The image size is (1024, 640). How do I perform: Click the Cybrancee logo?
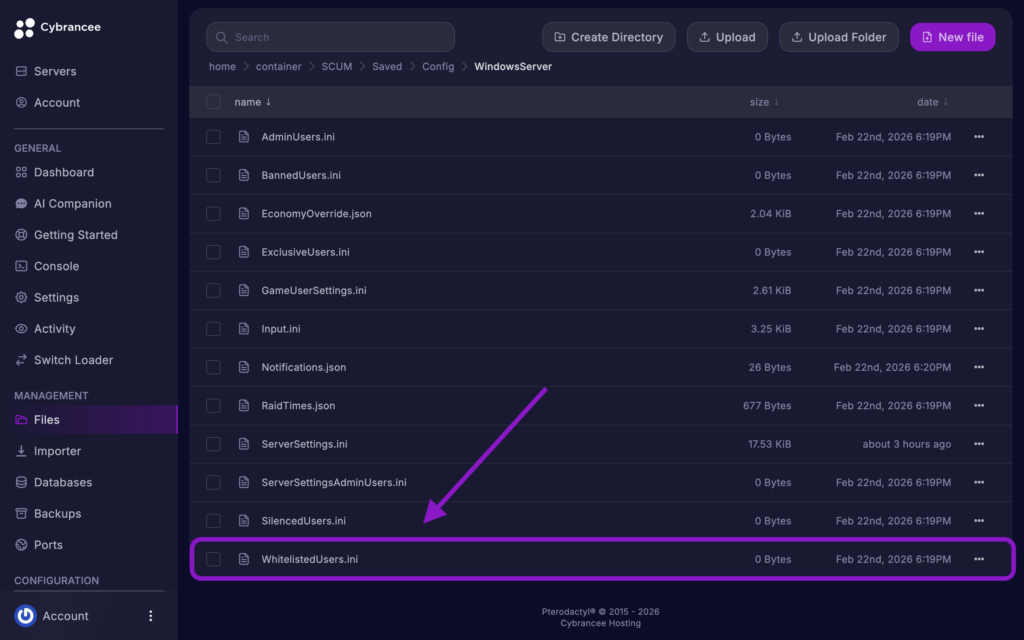57,27
